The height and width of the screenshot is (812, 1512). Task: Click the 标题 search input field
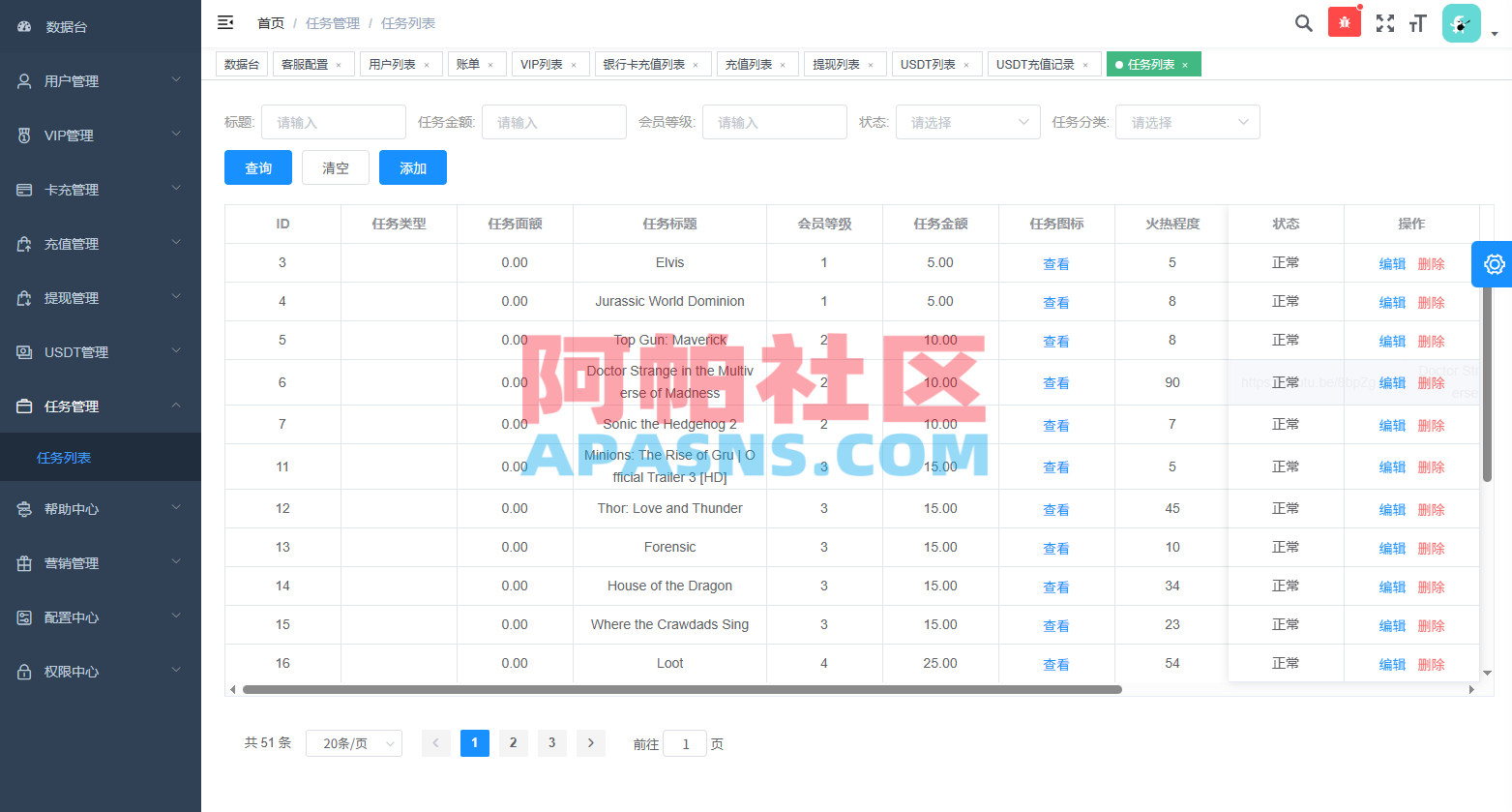334,122
